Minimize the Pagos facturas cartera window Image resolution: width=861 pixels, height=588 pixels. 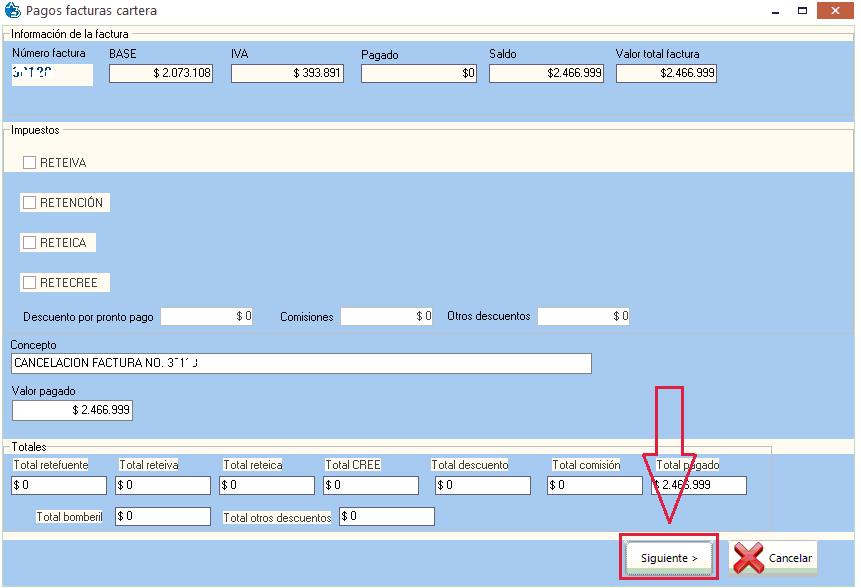pyautogui.click(x=776, y=10)
